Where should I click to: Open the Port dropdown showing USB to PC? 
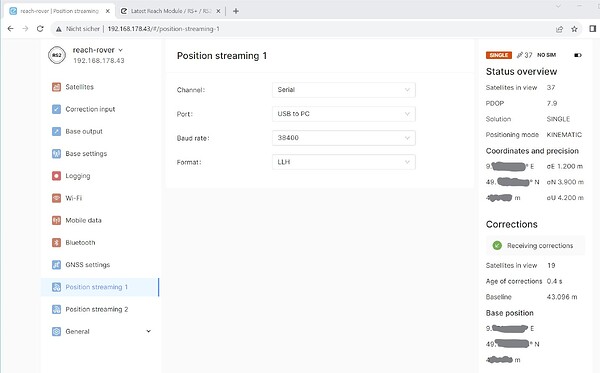(x=344, y=114)
